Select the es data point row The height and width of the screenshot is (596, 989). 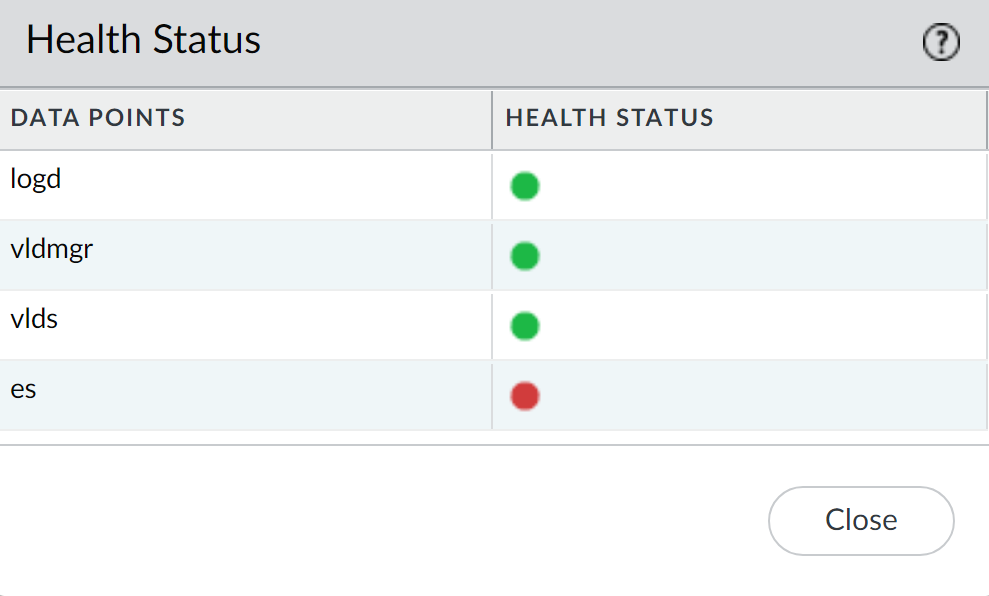(x=24, y=390)
